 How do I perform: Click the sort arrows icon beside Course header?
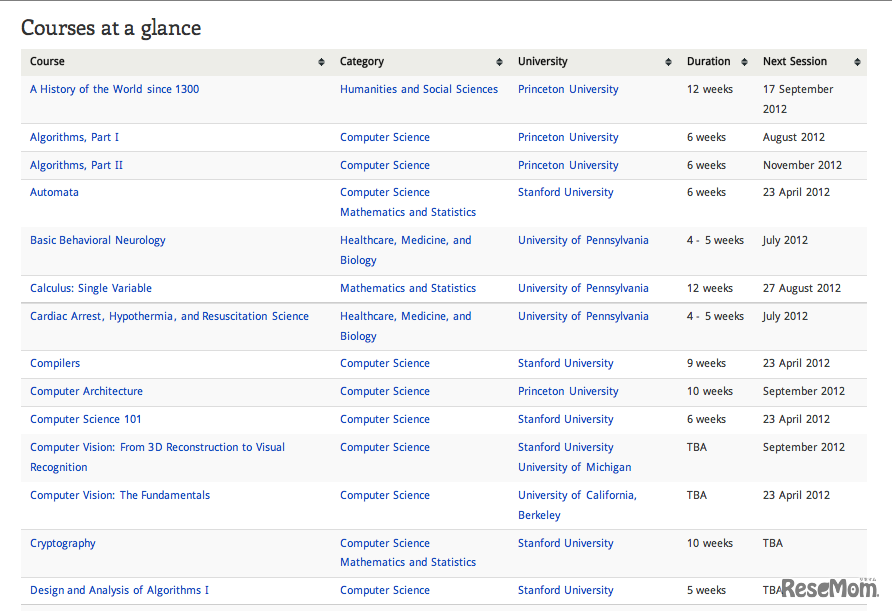point(321,62)
